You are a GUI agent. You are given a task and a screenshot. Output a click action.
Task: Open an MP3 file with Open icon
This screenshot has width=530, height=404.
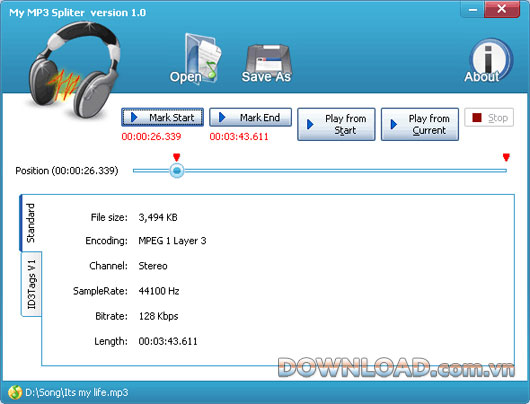click(197, 59)
